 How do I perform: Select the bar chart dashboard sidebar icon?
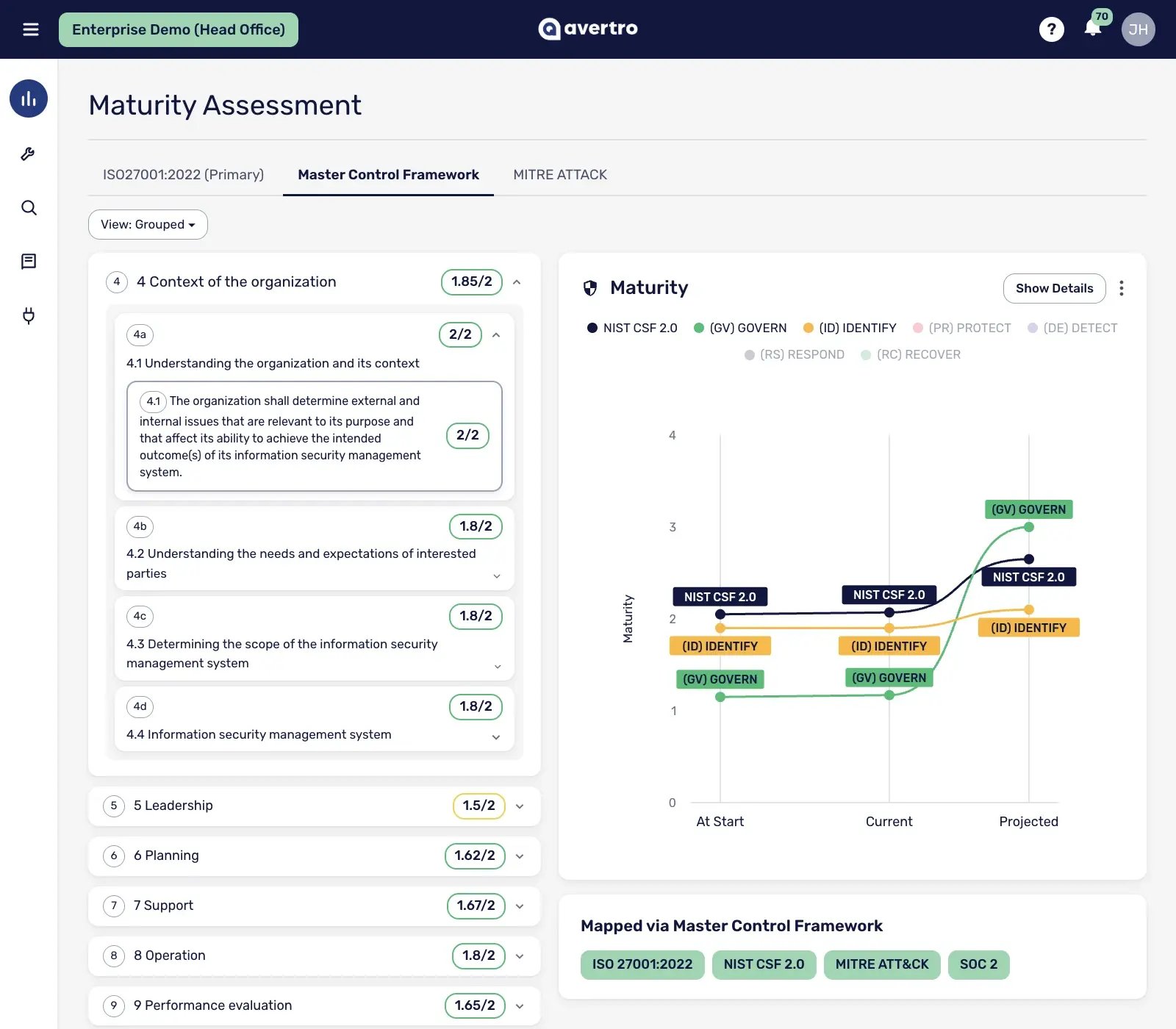pyautogui.click(x=29, y=98)
